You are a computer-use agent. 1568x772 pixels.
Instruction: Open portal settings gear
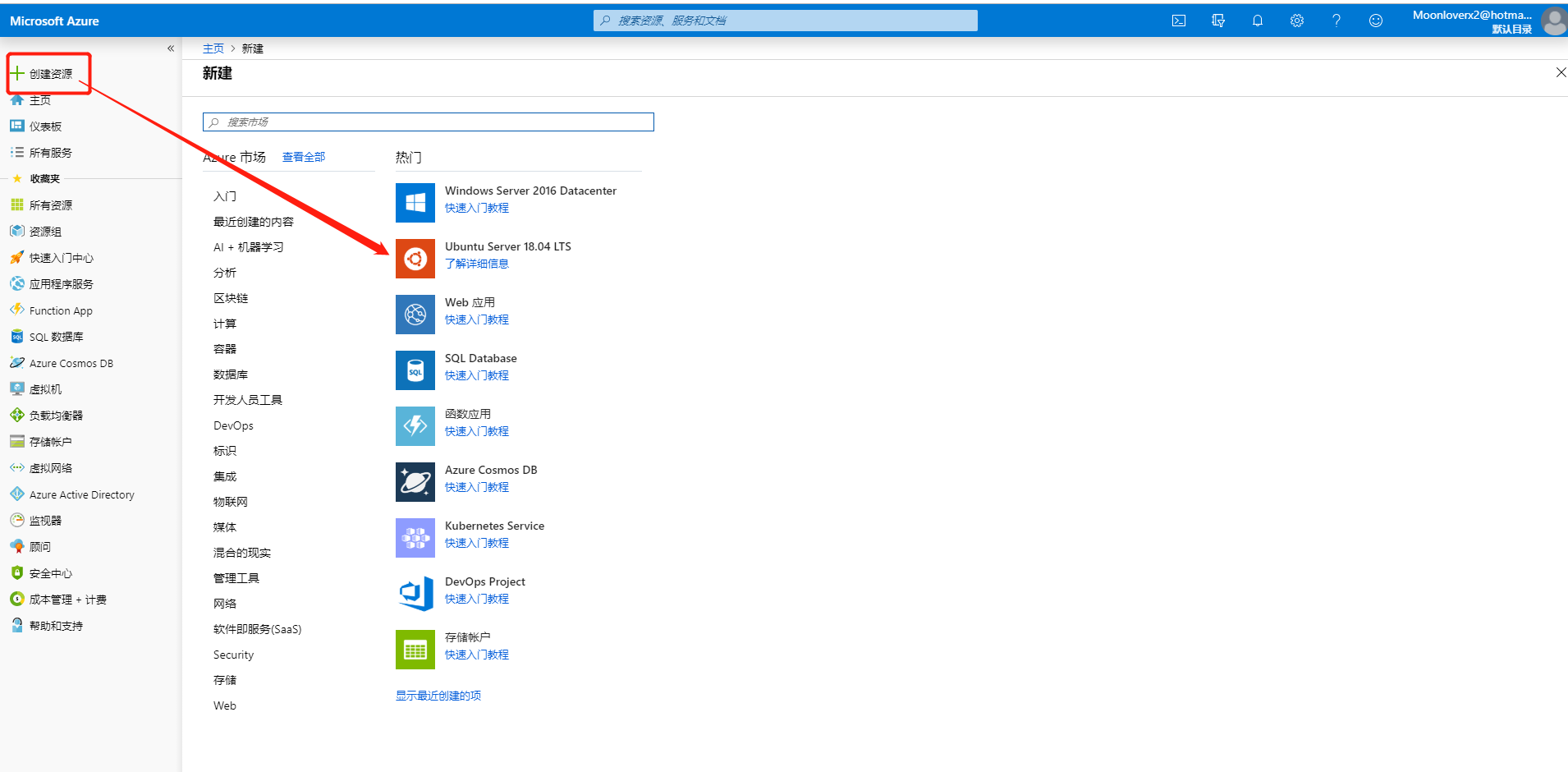coord(1297,21)
